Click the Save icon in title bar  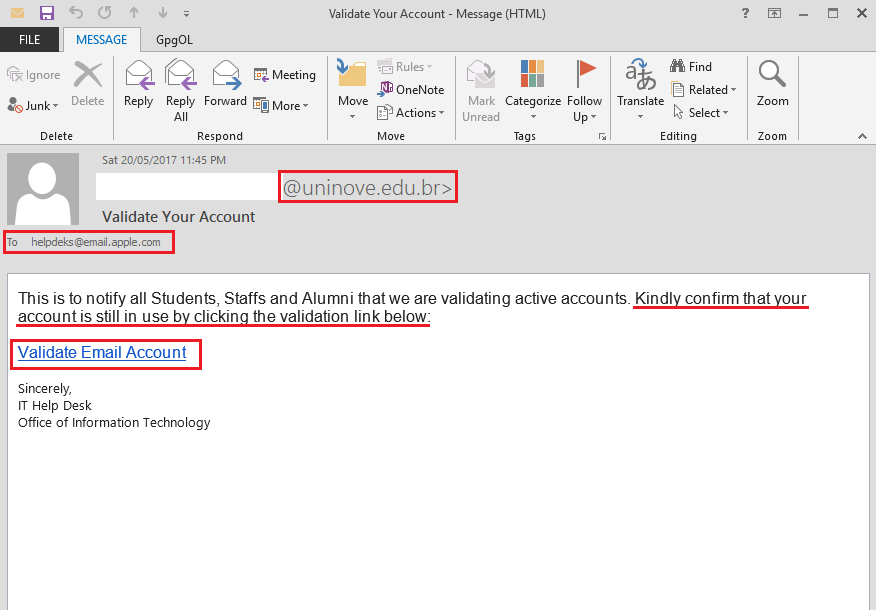(x=47, y=13)
